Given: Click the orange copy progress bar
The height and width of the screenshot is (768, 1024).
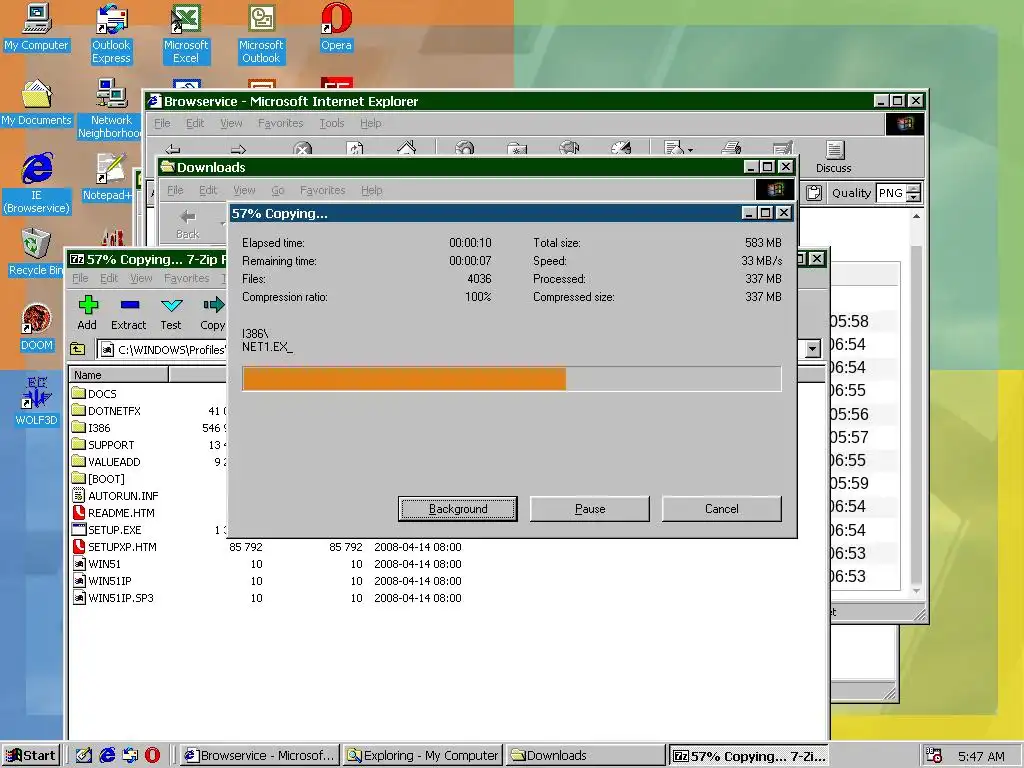Looking at the screenshot, I should [511, 379].
